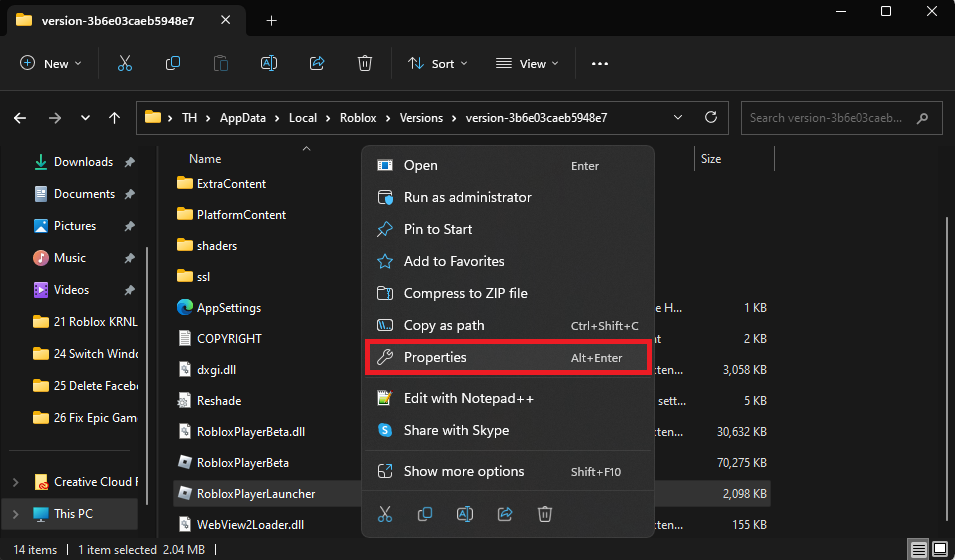The height and width of the screenshot is (560, 955).
Task: Click the Share icon in top toolbar
Action: coord(317,63)
